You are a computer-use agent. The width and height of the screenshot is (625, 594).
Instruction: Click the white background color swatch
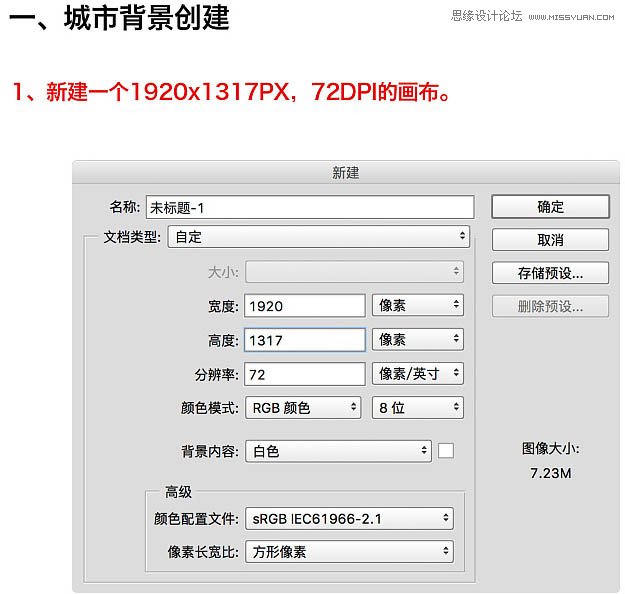coord(446,451)
